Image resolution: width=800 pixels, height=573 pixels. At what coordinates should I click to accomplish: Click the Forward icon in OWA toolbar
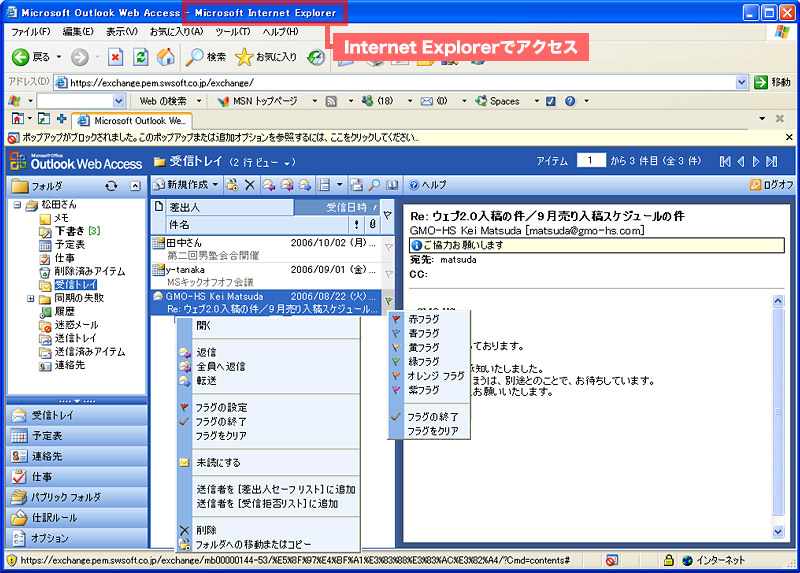point(305,185)
